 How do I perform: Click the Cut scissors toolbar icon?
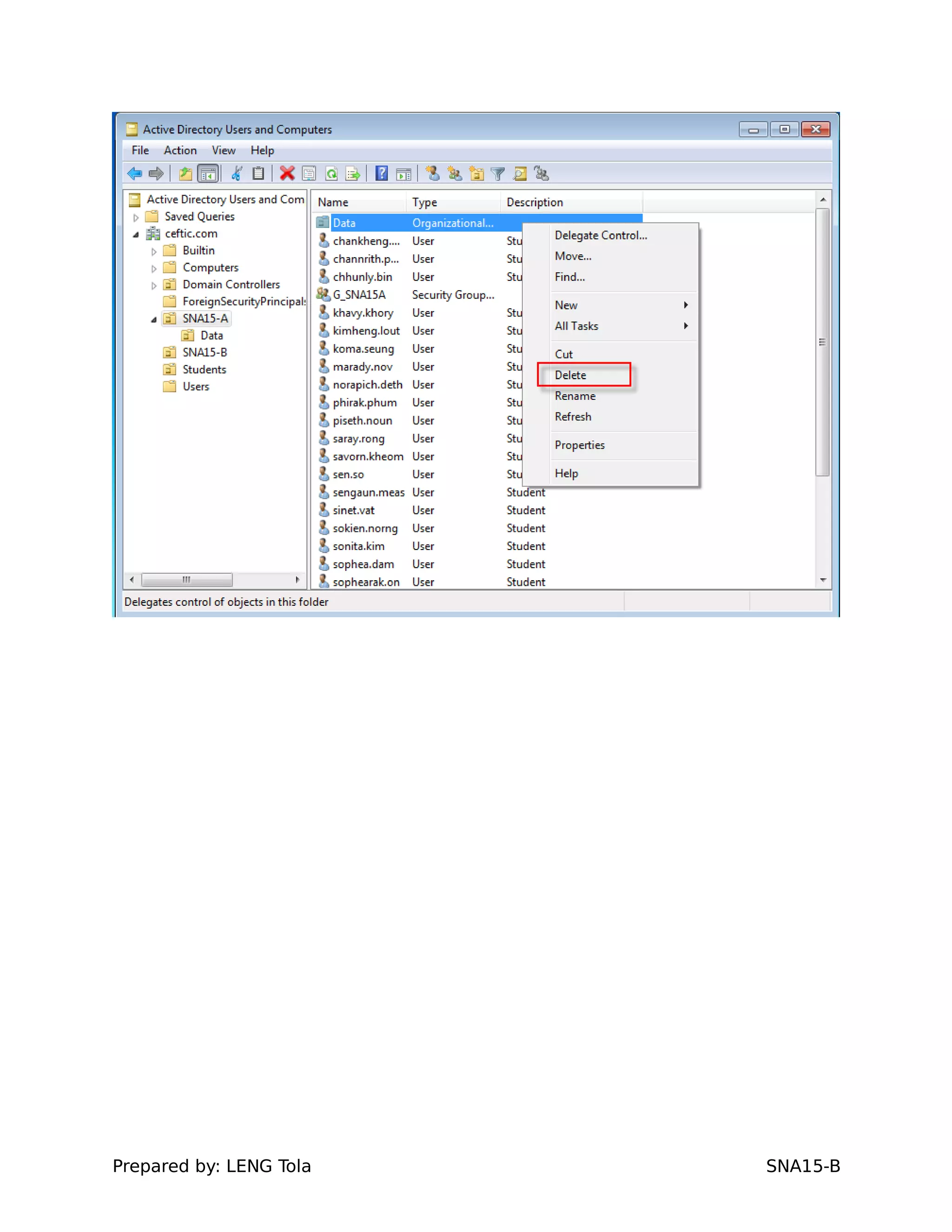(237, 174)
